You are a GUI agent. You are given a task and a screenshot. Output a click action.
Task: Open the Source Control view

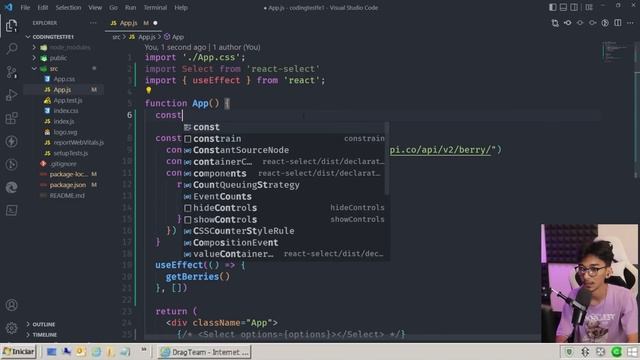11,72
